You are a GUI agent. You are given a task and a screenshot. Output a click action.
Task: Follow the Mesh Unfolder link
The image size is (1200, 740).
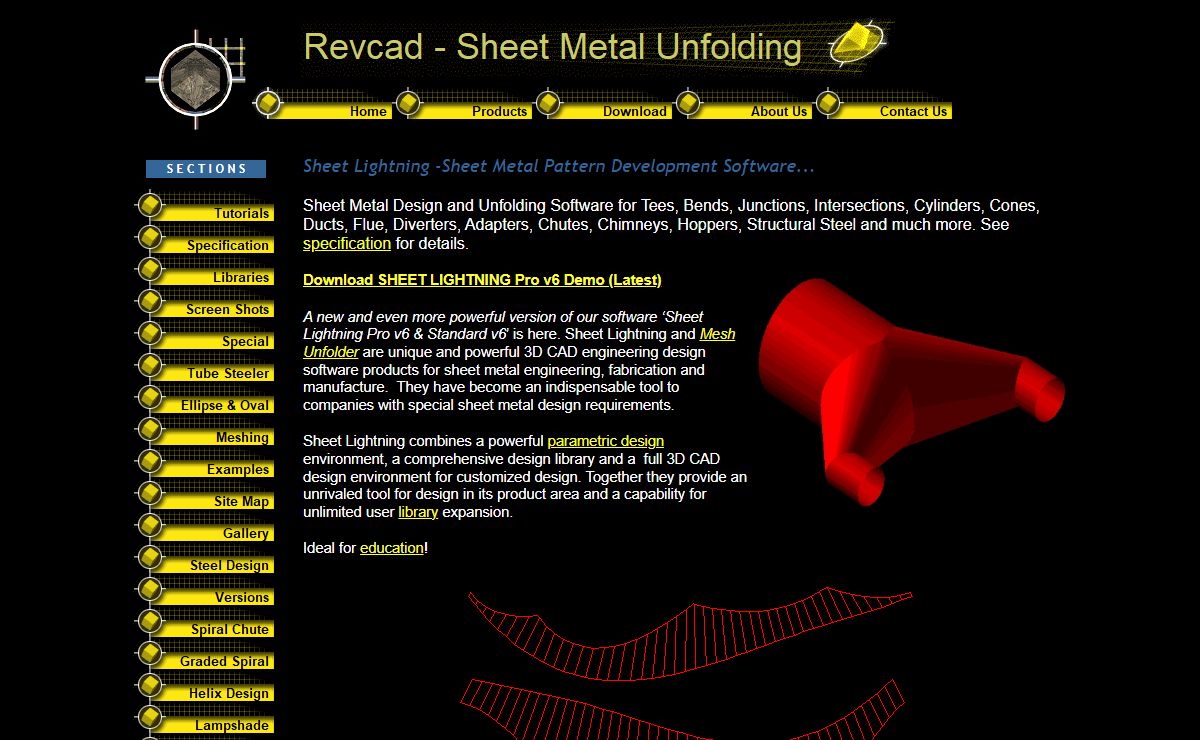pyautogui.click(x=519, y=343)
